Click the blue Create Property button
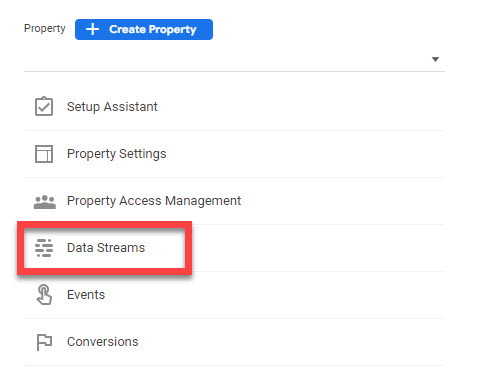This screenshot has height=369, width=478. point(144,29)
